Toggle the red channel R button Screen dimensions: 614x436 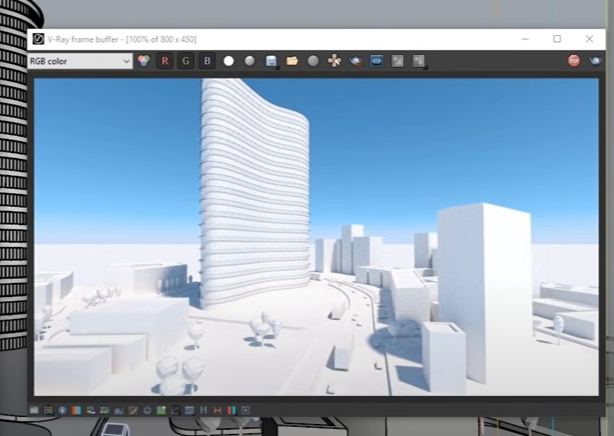click(165, 61)
